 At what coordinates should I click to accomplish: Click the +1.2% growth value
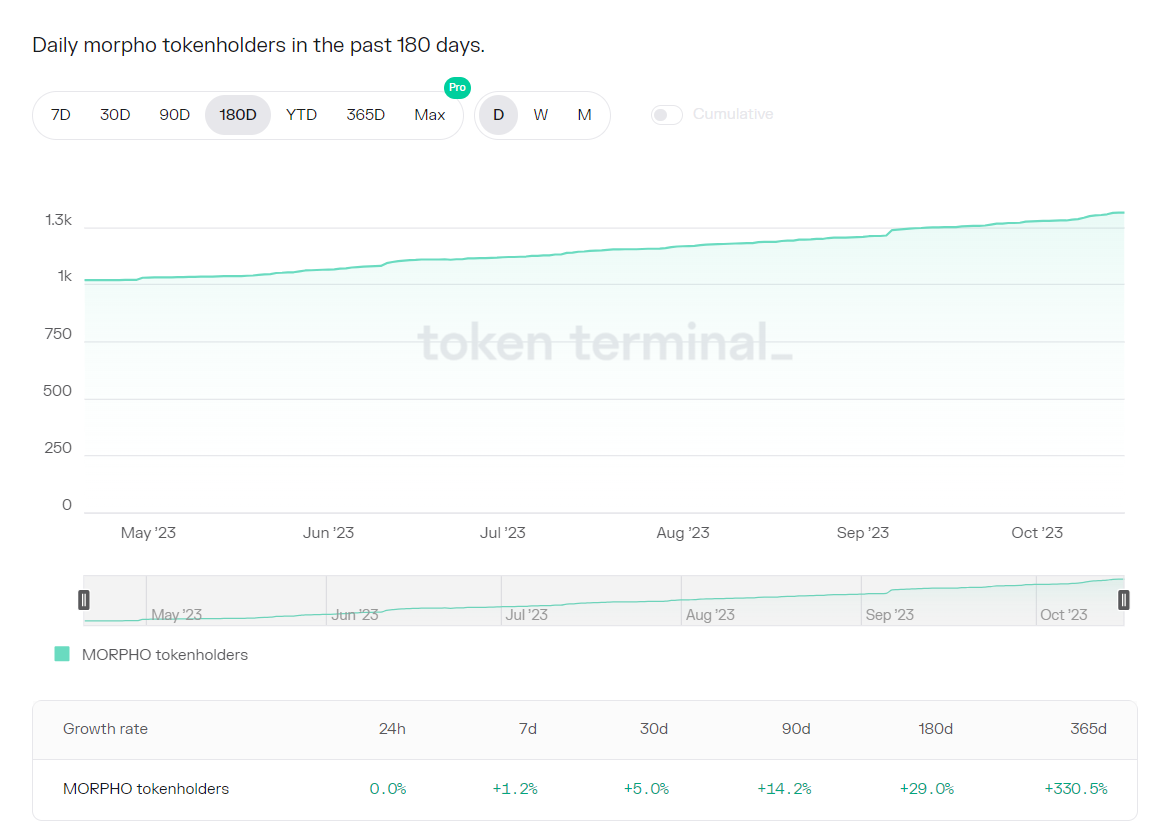515,789
